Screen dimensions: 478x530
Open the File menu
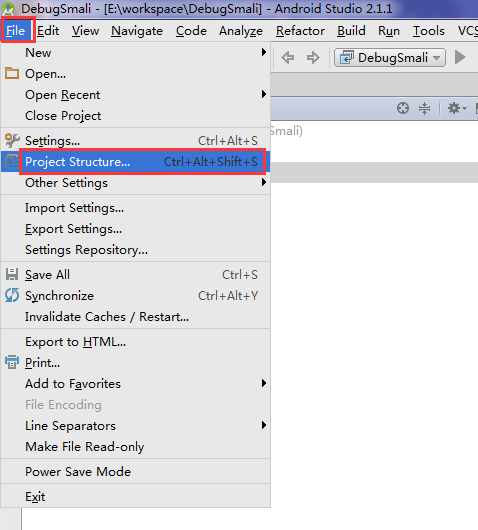16,31
